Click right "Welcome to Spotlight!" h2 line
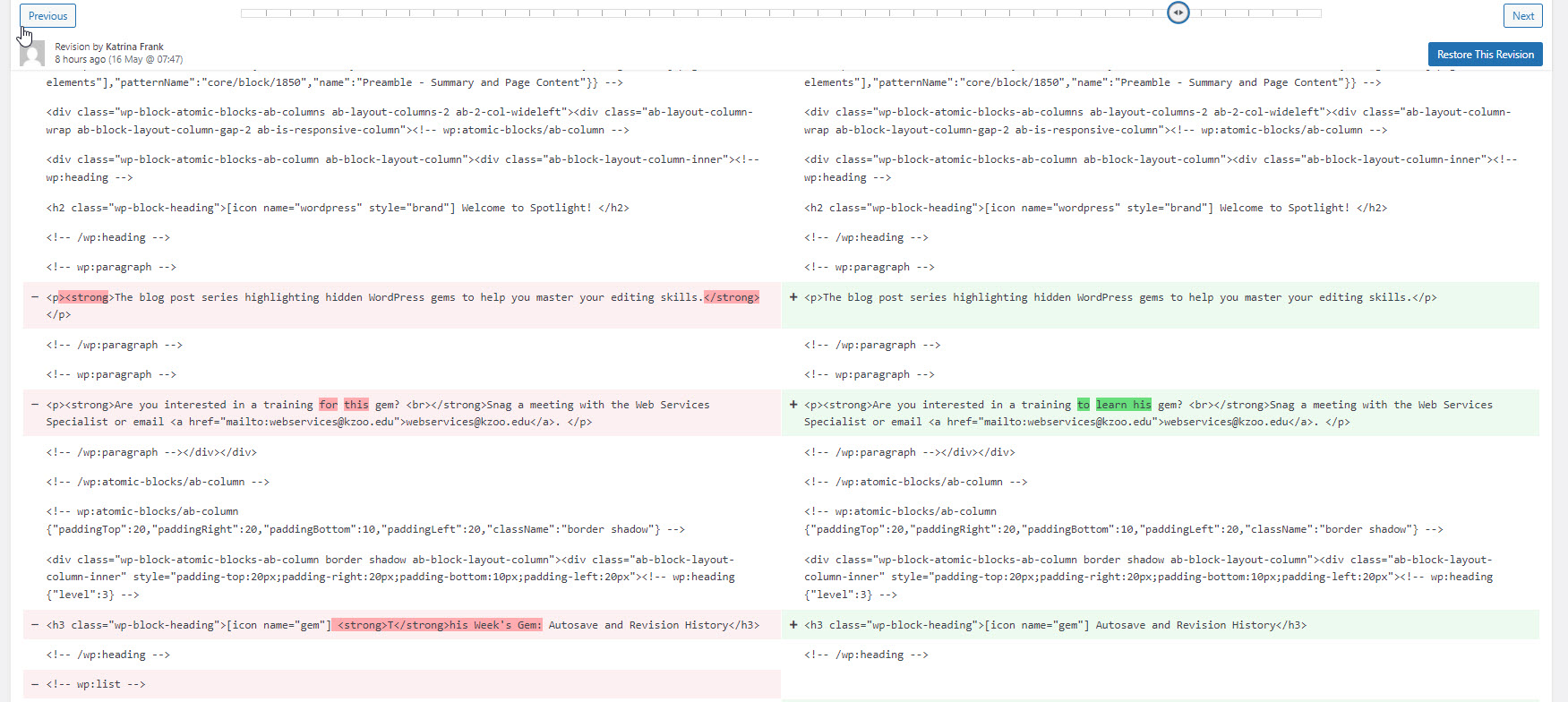 (x=1095, y=208)
